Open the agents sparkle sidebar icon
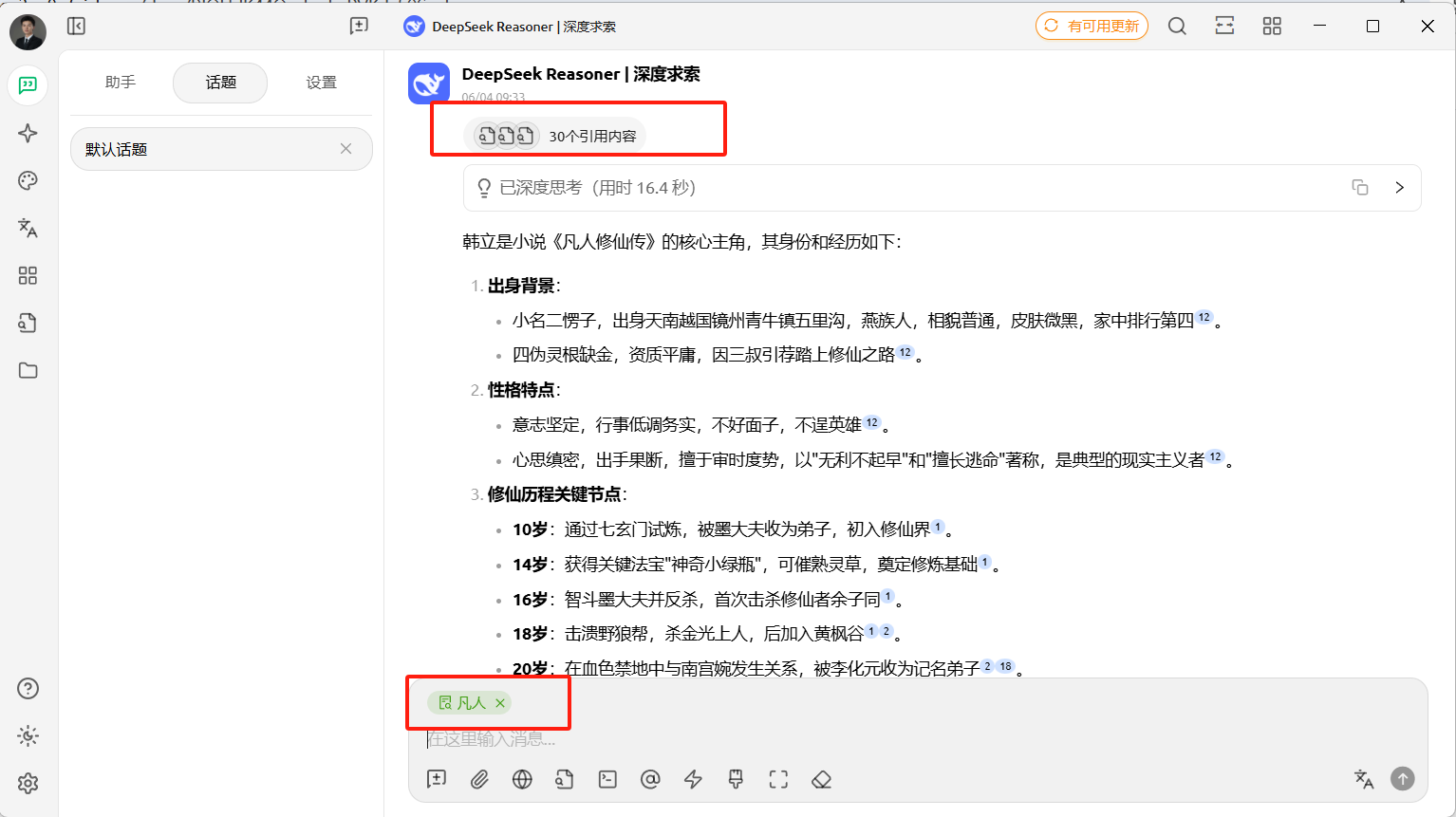1456x817 pixels. point(28,133)
